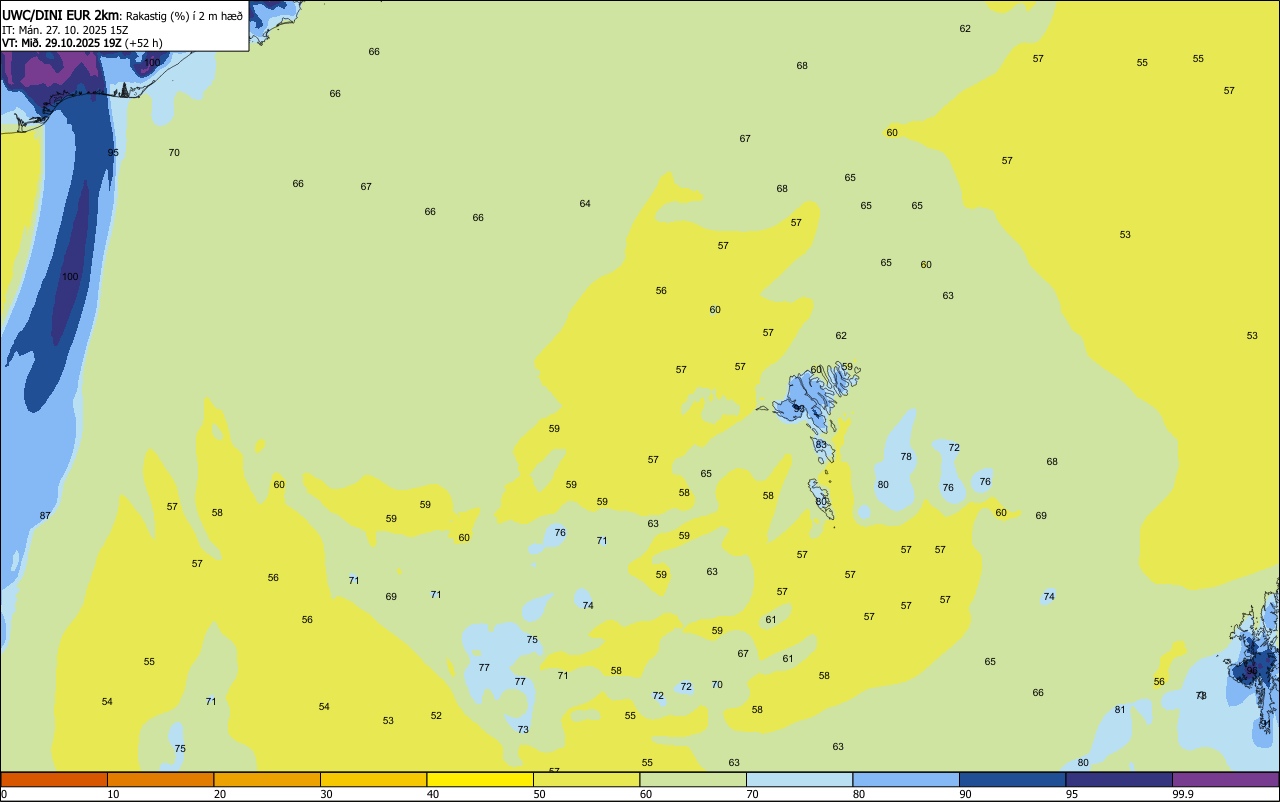Click the "87" humidity value on the map
The image size is (1280, 802).
pos(45,516)
